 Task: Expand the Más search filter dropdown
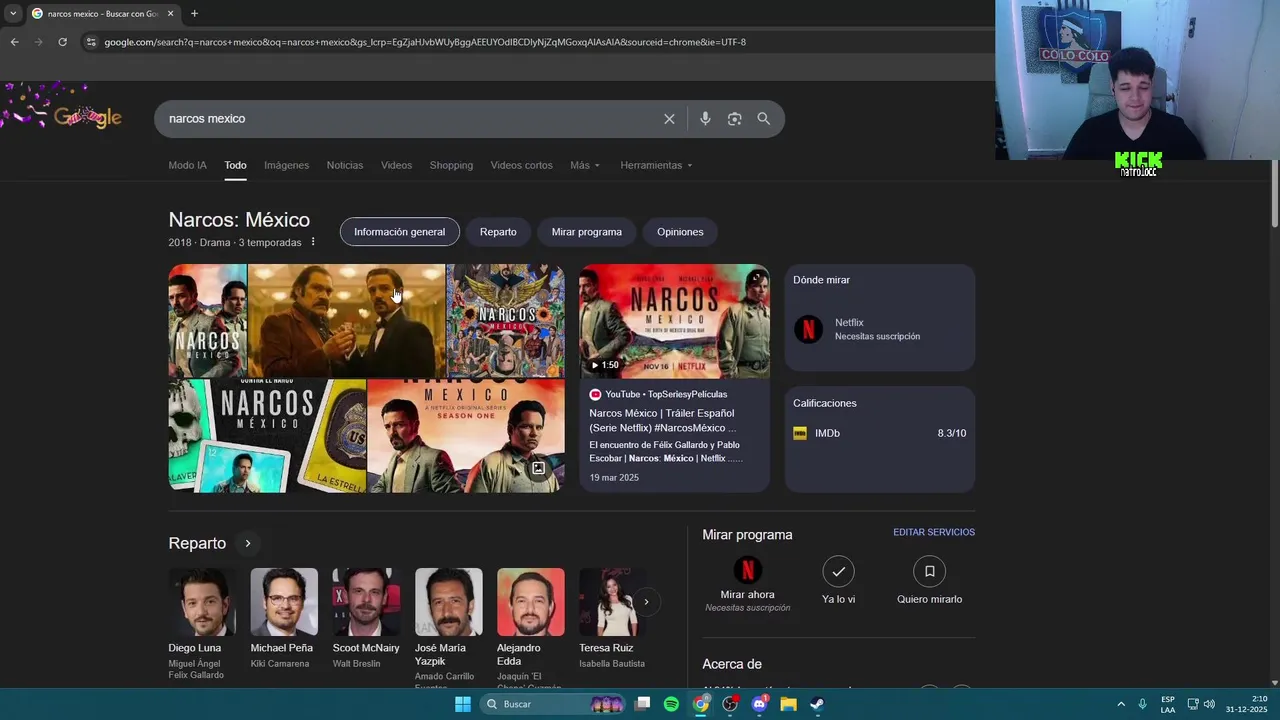tap(585, 165)
